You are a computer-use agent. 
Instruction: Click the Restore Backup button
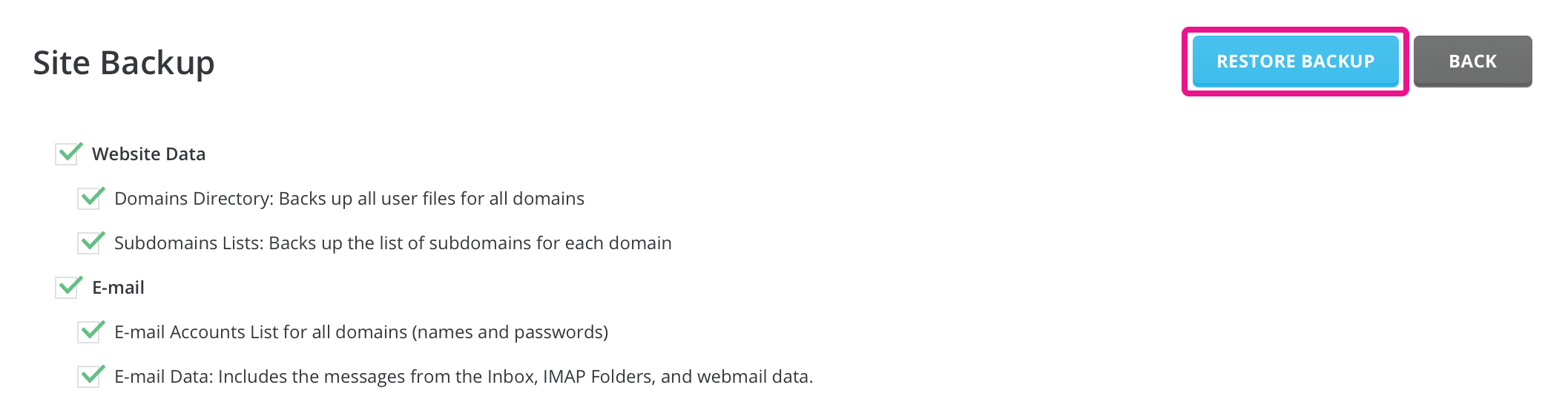[x=1295, y=62]
